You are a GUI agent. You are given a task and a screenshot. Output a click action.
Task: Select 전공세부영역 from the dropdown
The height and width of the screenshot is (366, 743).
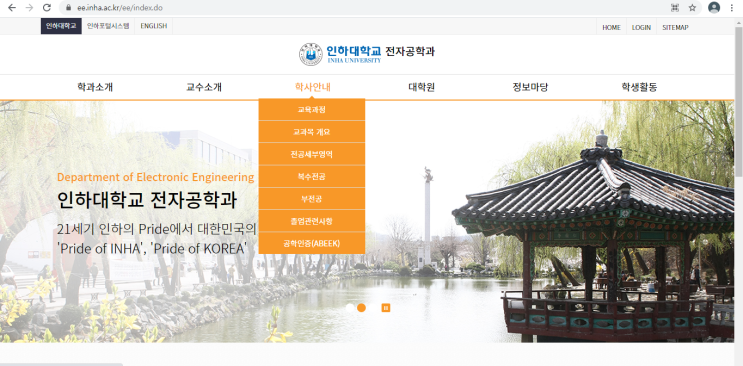[x=312, y=154]
